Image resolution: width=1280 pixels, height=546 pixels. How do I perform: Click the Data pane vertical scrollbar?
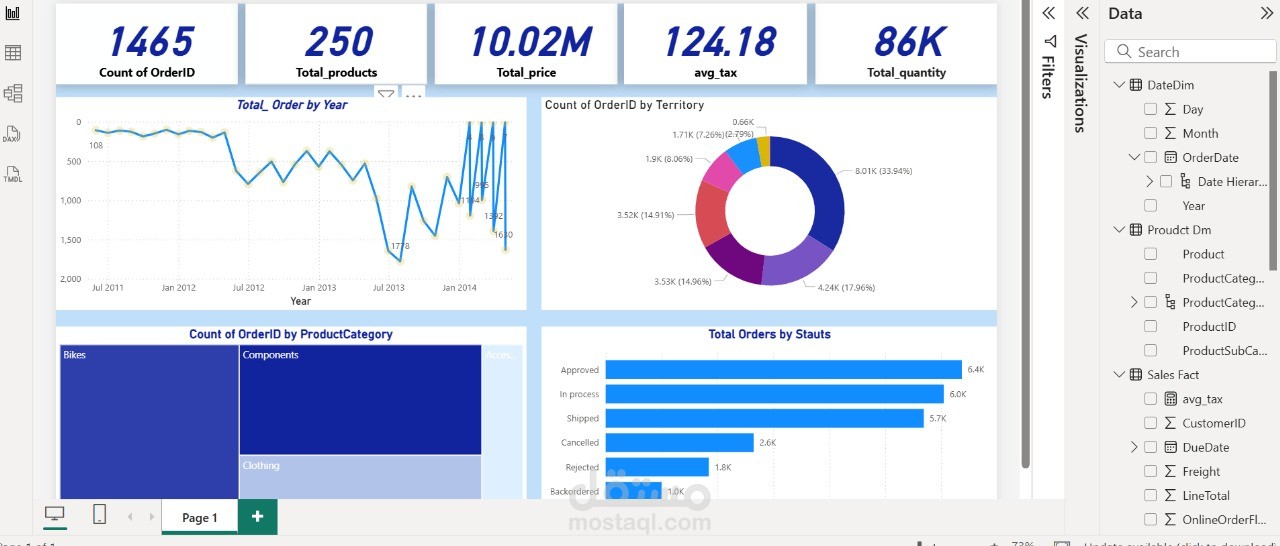click(1273, 170)
